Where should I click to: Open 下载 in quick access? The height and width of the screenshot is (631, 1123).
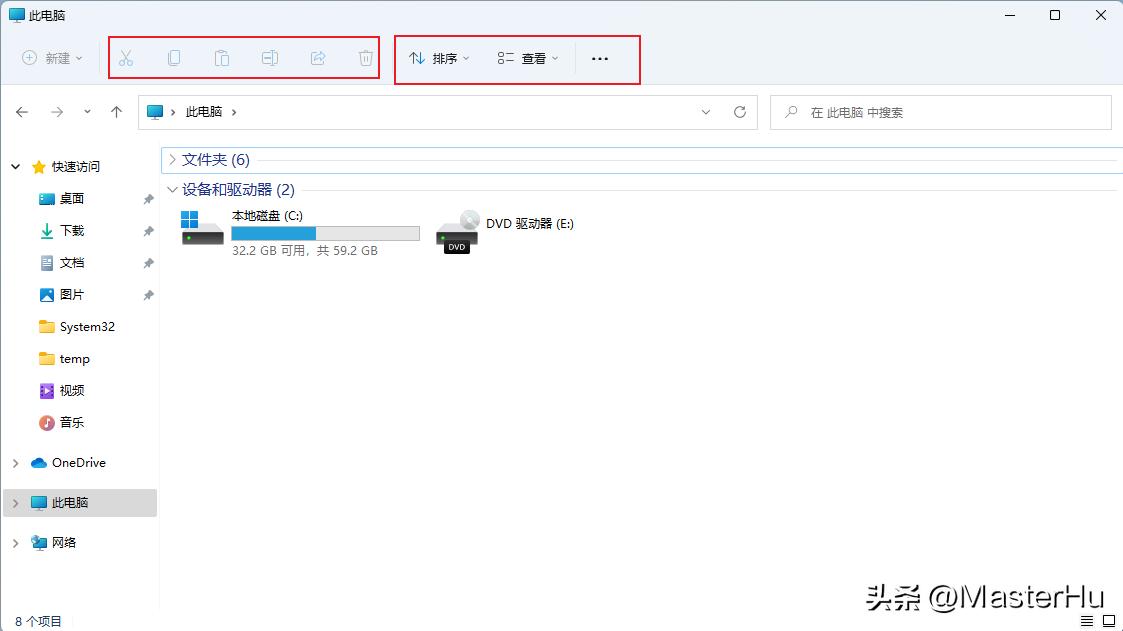click(72, 231)
